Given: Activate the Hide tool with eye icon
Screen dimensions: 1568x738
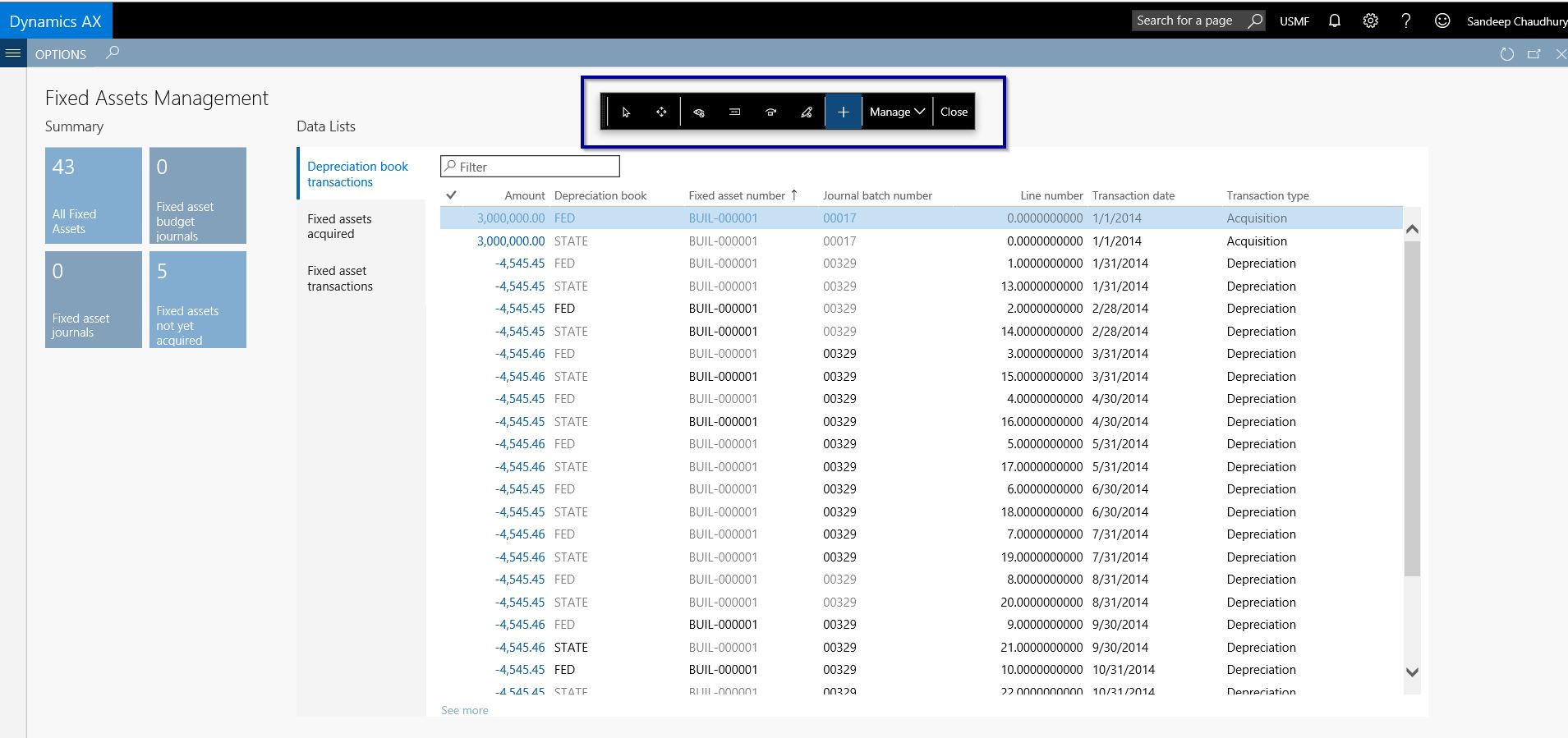Looking at the screenshot, I should point(699,112).
